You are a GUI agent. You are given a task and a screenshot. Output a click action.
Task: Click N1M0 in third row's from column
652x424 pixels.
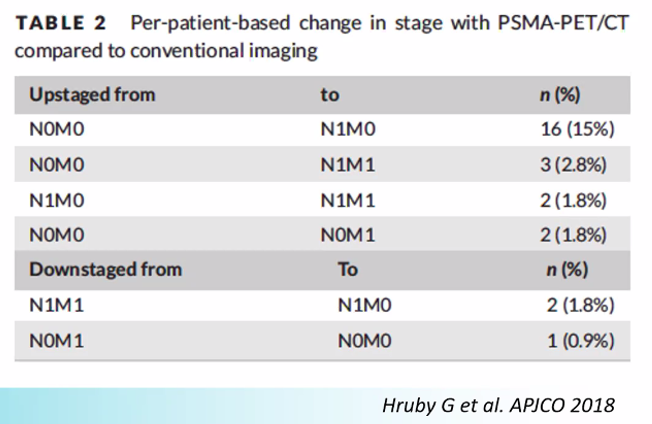pos(57,200)
